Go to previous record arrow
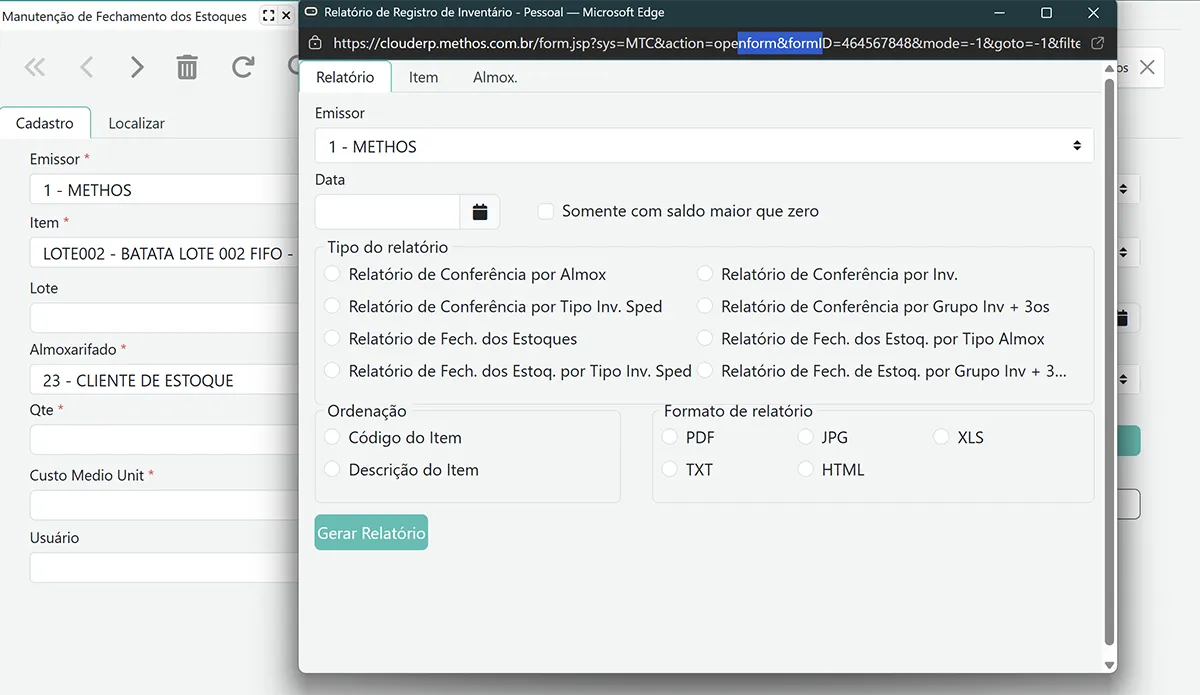The image size is (1200, 695). (x=86, y=67)
